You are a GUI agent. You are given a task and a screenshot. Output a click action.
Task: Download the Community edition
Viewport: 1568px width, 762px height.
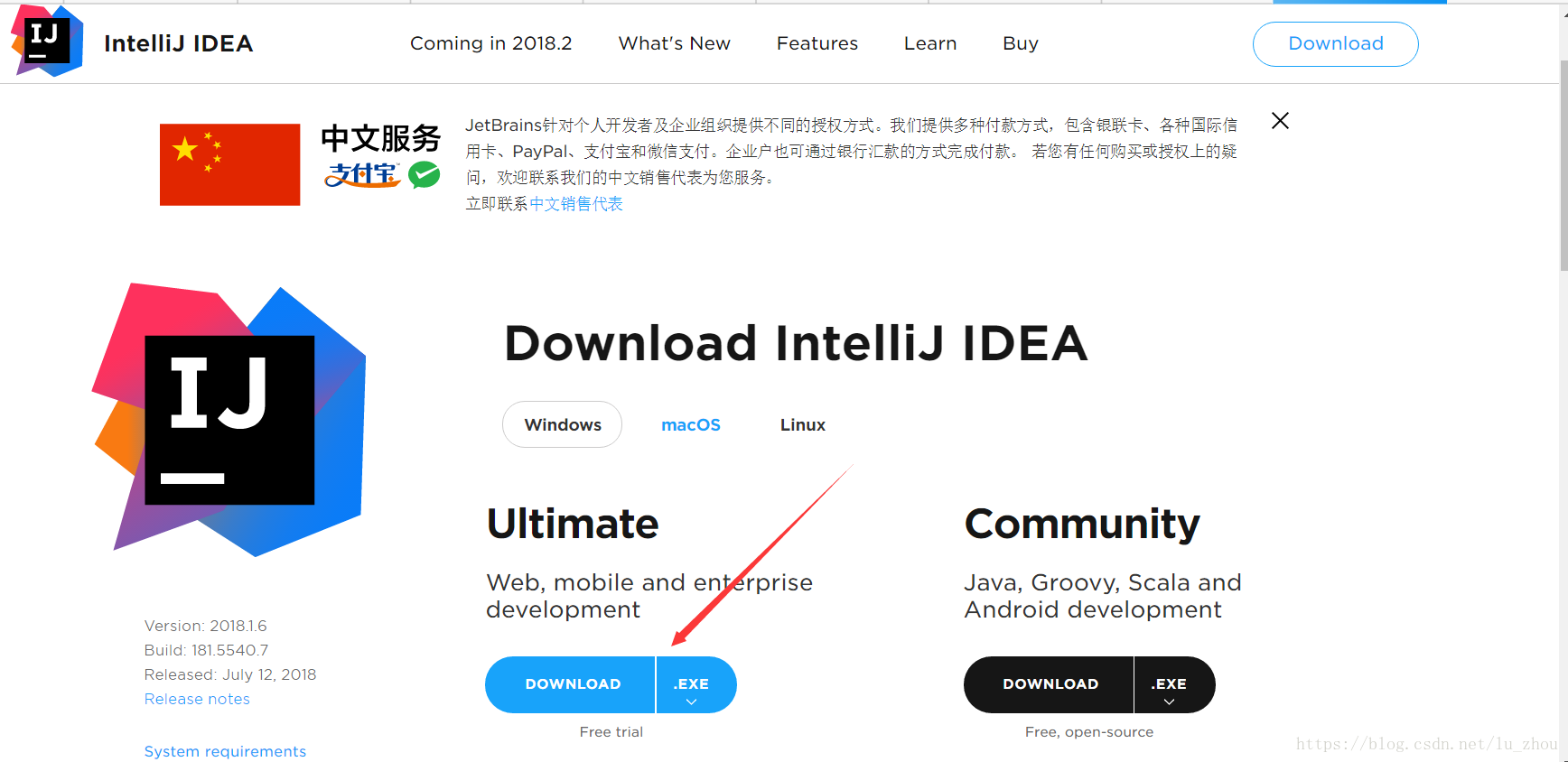pos(1049,684)
